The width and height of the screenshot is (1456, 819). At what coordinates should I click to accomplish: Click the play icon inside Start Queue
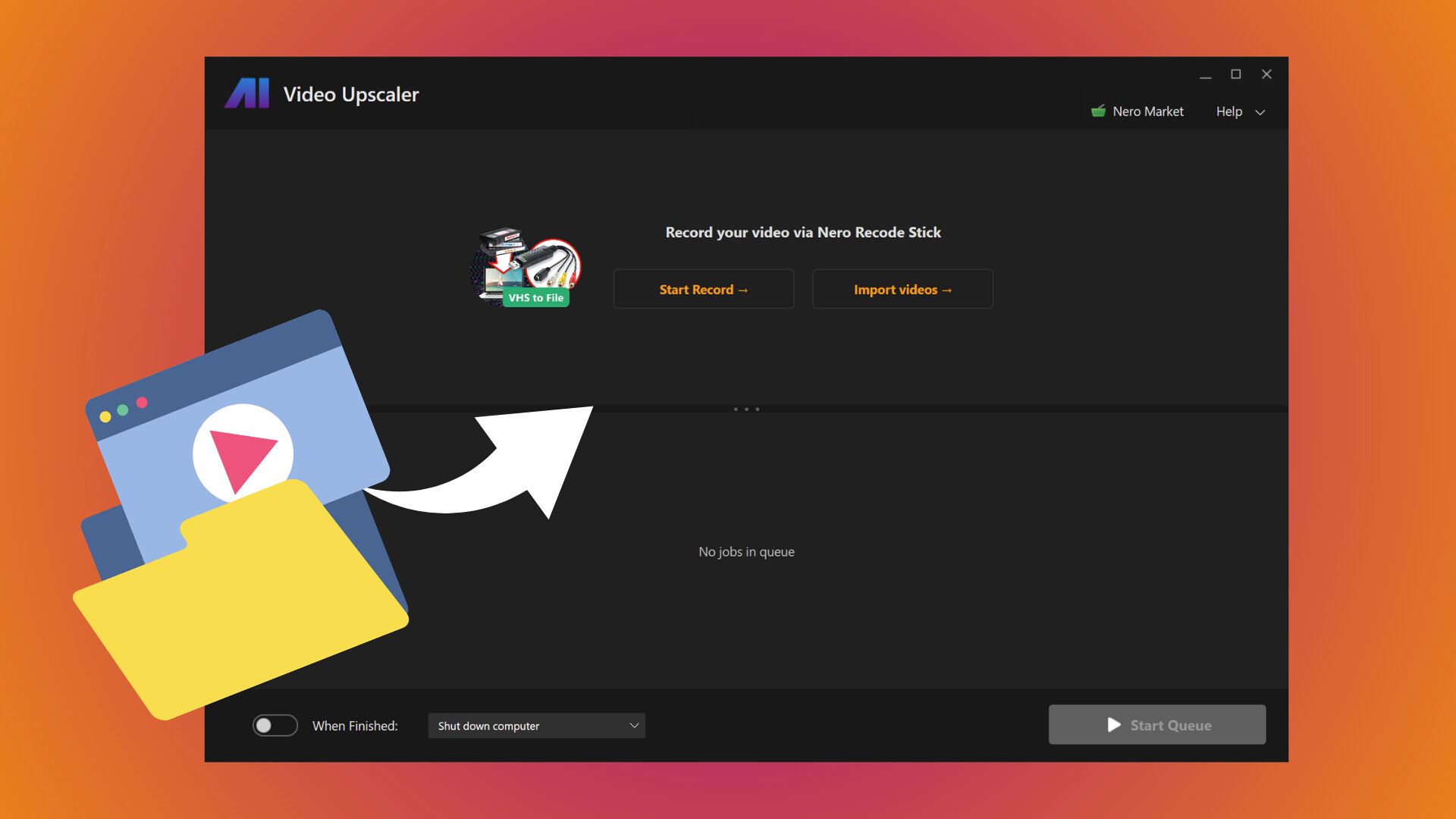(x=1112, y=725)
